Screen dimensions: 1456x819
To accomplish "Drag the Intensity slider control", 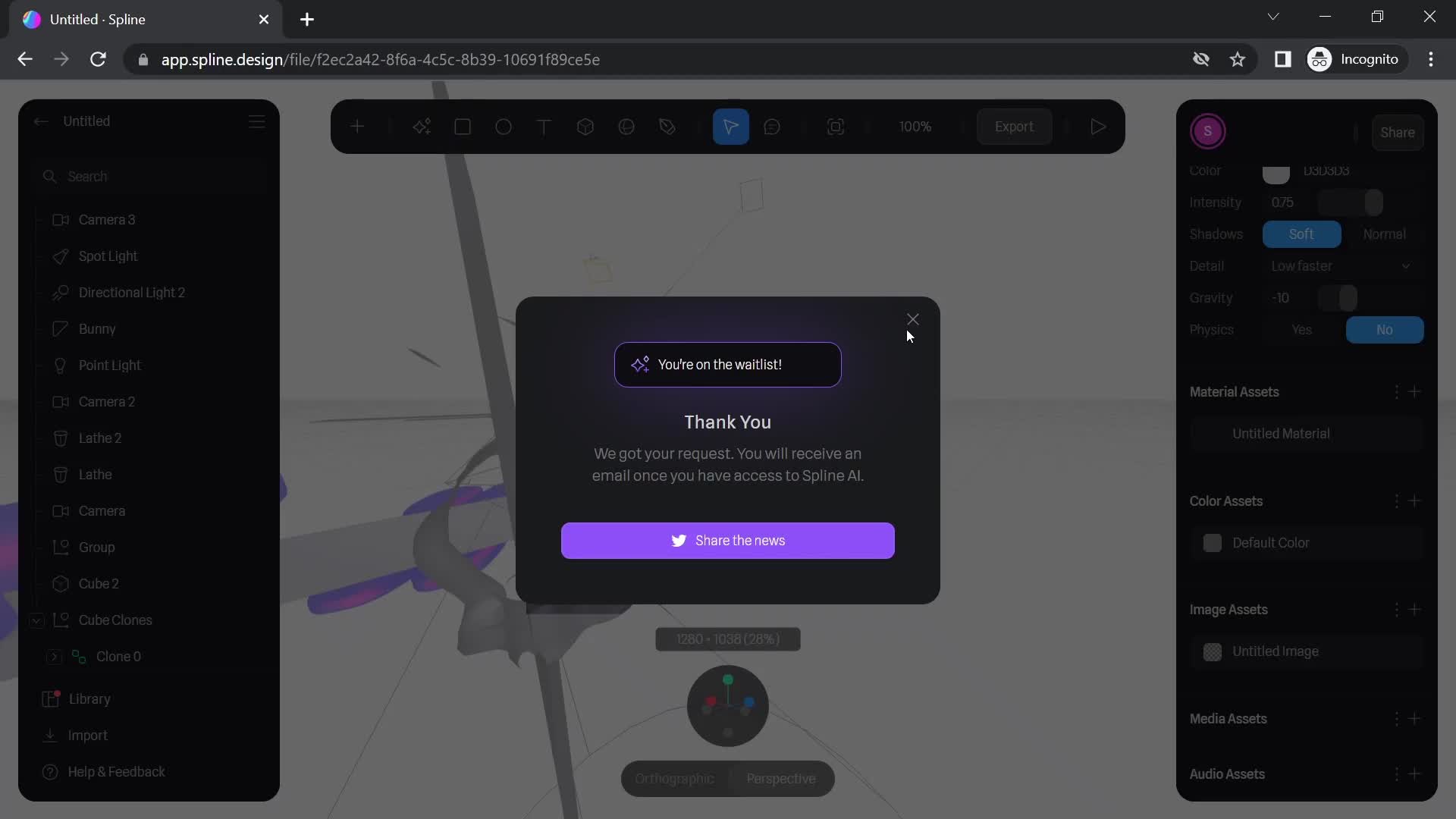I will pyautogui.click(x=1375, y=202).
